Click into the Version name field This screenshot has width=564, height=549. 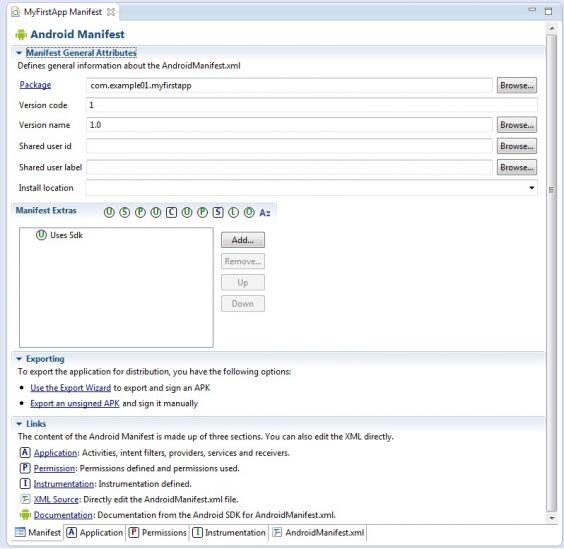(x=289, y=125)
